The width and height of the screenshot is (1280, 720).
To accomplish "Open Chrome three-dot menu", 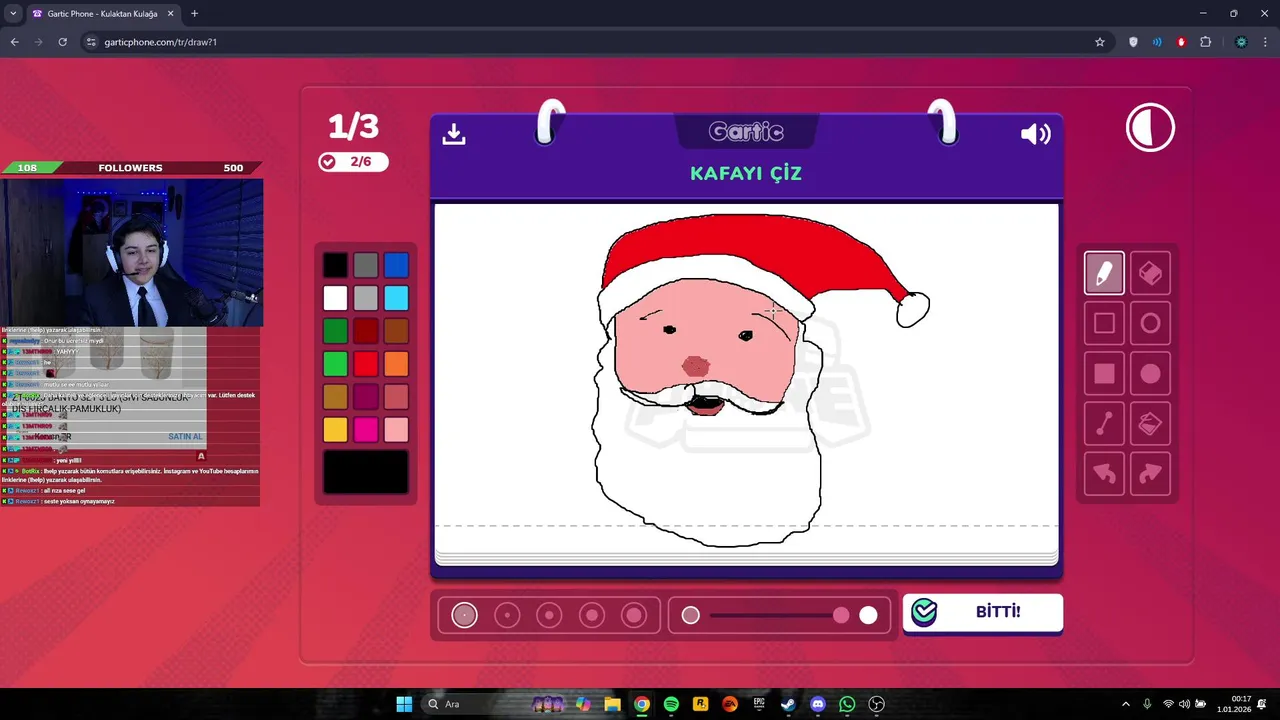I will [1265, 42].
